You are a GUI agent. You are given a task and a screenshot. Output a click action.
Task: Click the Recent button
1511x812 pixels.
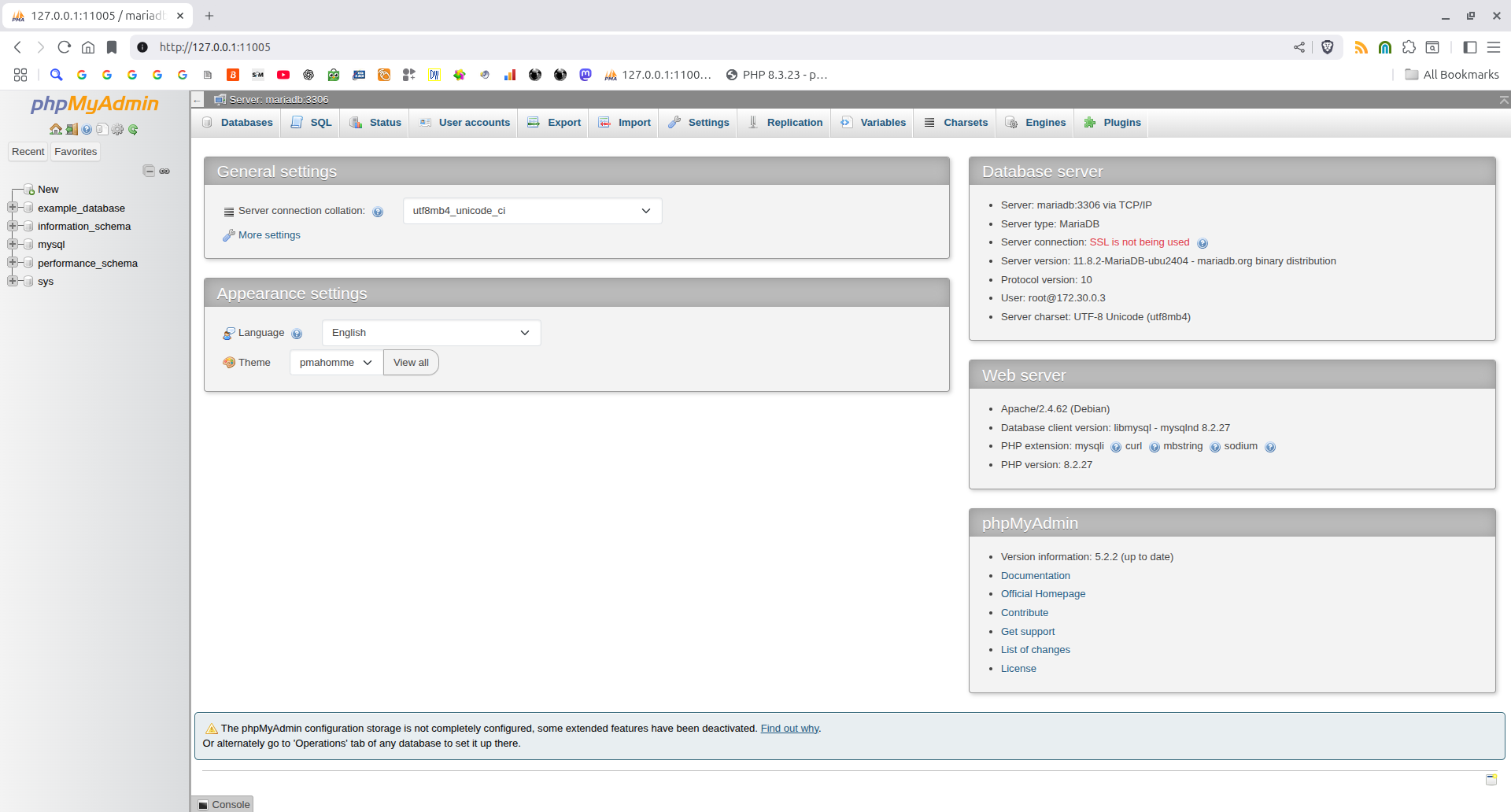click(28, 152)
